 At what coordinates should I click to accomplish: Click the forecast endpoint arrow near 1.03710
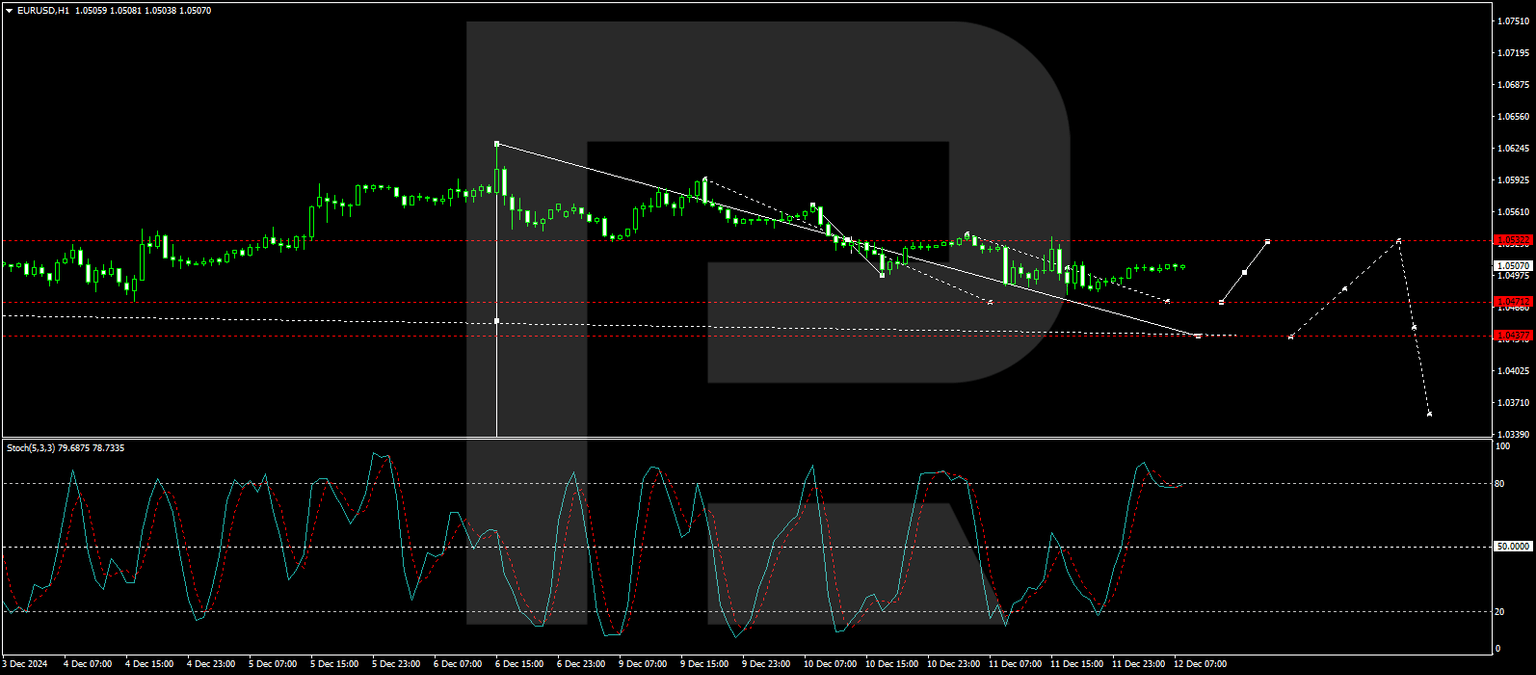(1428, 412)
